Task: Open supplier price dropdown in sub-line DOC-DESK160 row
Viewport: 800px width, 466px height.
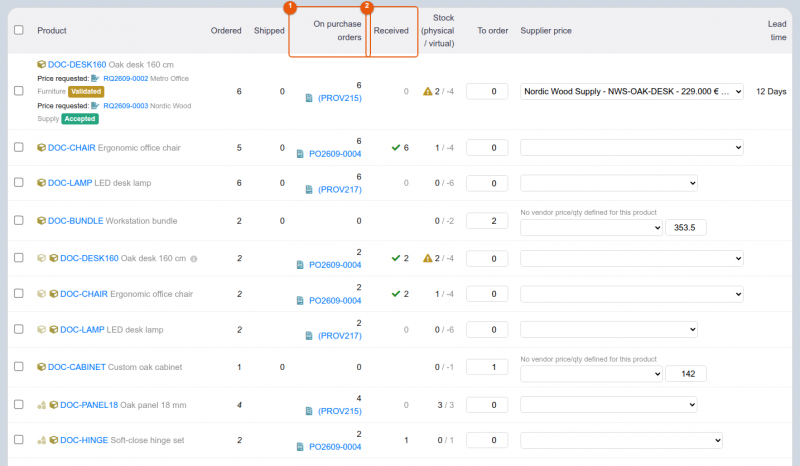Action: pyautogui.click(x=632, y=258)
